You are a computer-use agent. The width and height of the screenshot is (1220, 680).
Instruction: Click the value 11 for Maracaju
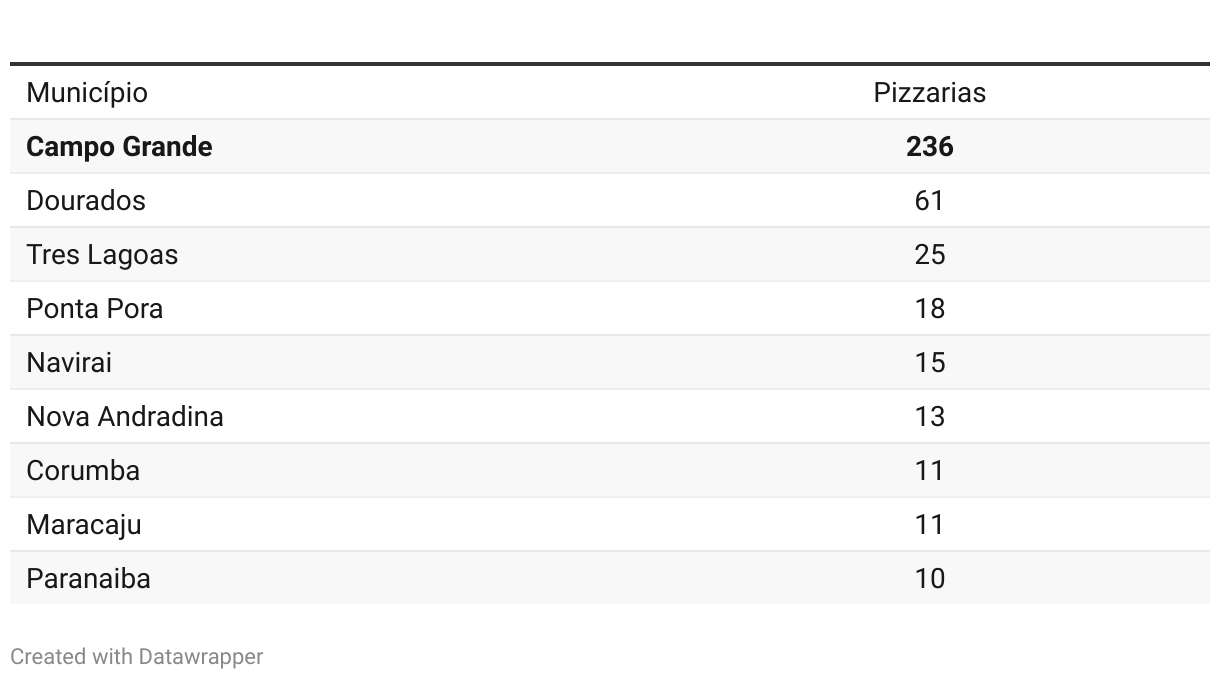point(929,525)
